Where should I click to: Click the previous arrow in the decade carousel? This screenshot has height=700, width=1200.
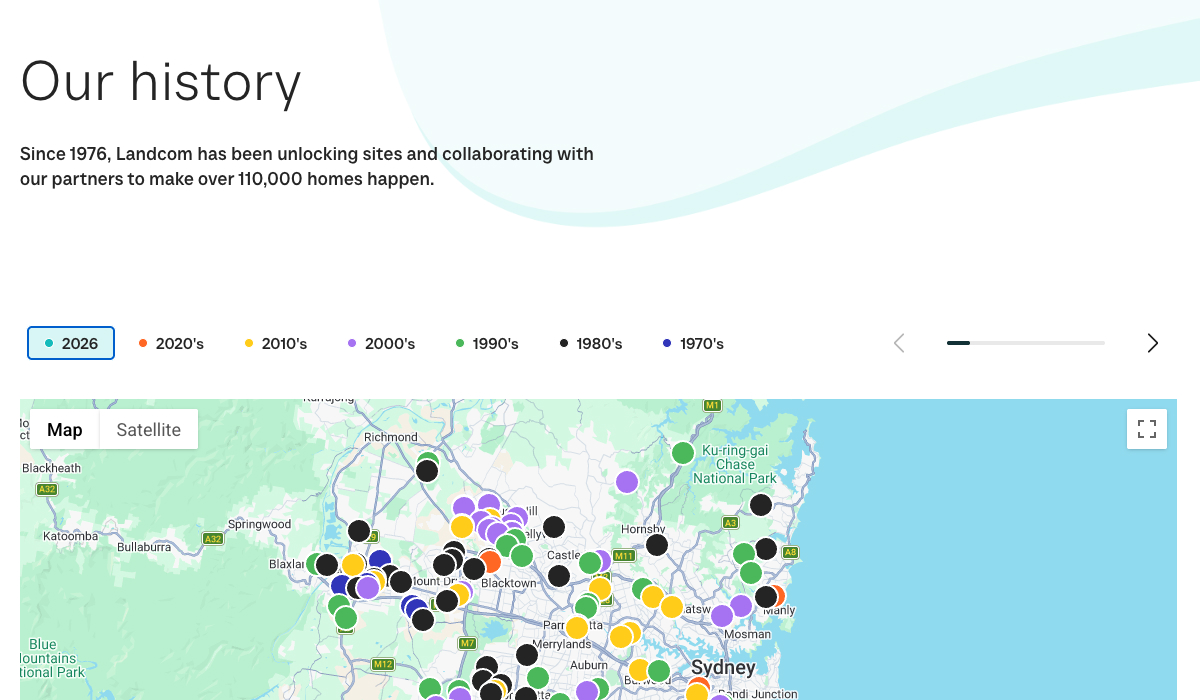coord(899,343)
